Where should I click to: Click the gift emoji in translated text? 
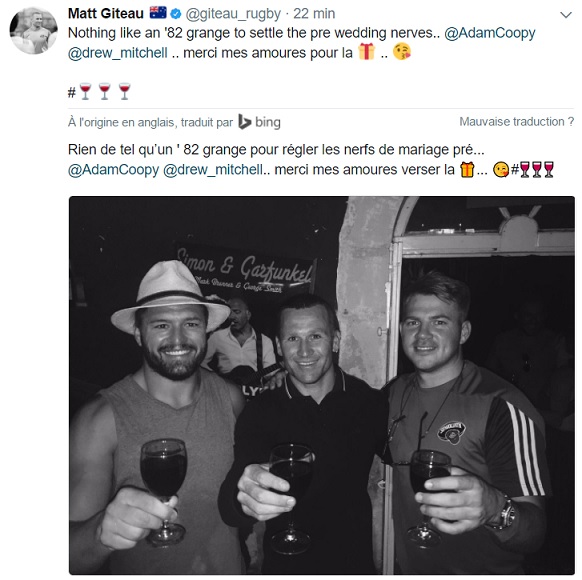pyautogui.click(x=467, y=170)
